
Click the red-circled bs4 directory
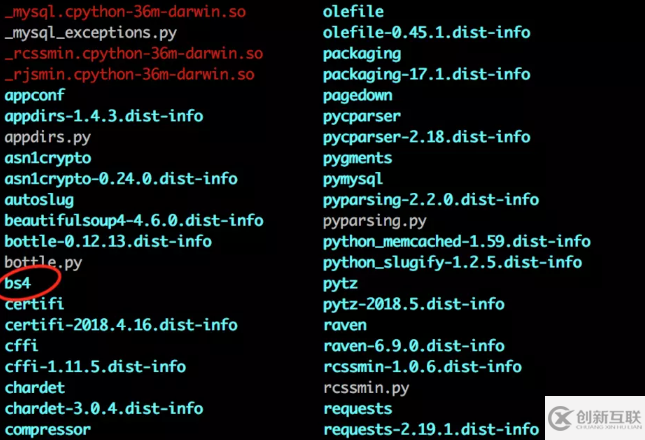tap(18, 283)
